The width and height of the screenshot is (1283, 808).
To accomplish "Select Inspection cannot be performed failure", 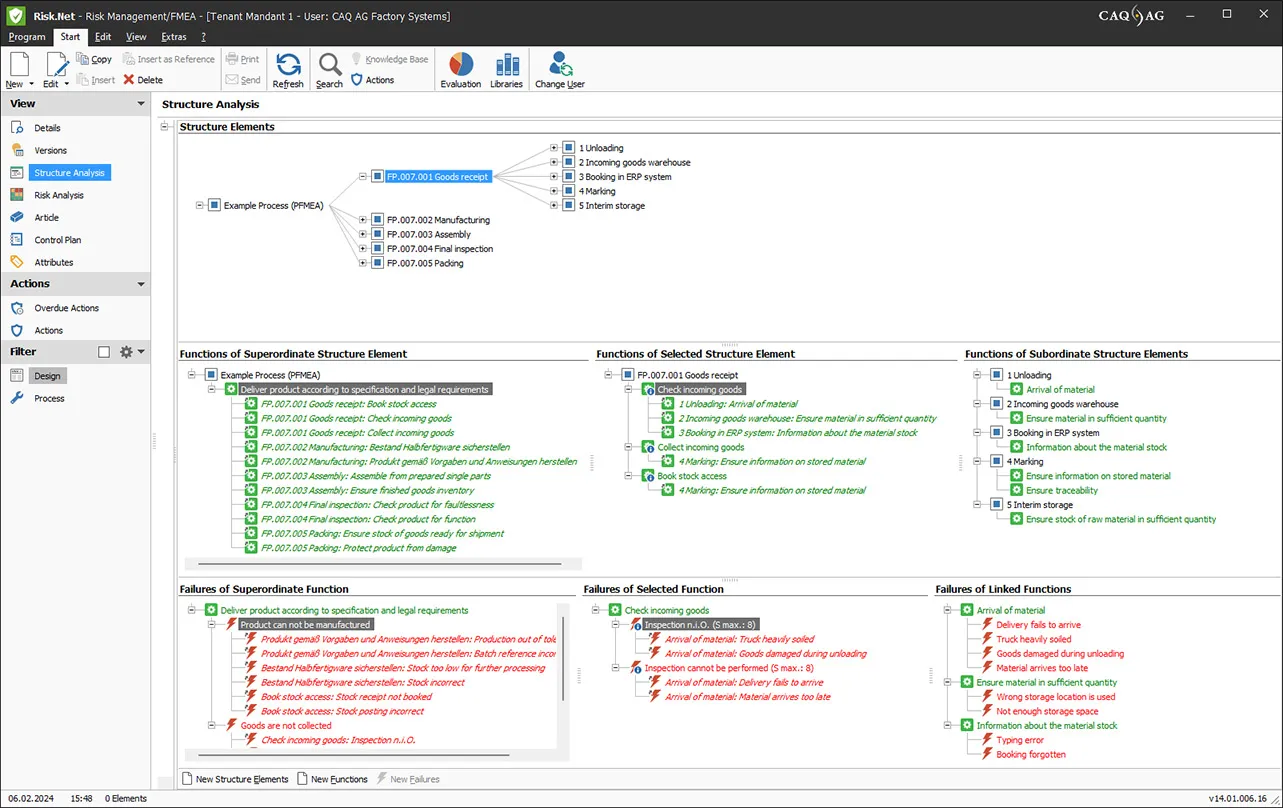I will pos(729,668).
